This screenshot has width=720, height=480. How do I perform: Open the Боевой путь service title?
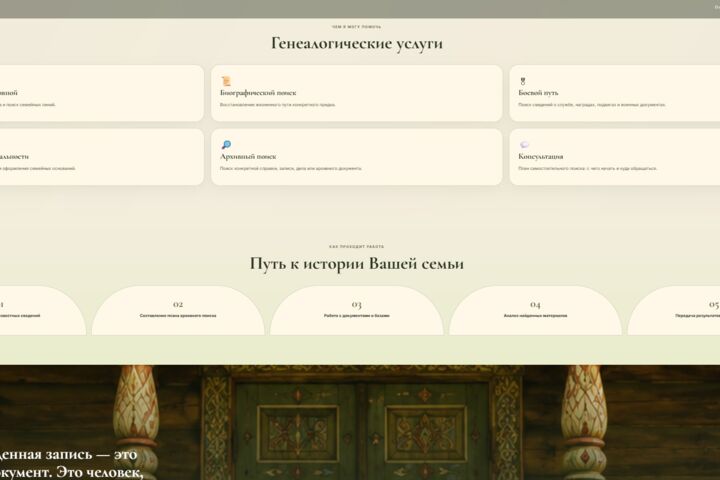(538, 93)
